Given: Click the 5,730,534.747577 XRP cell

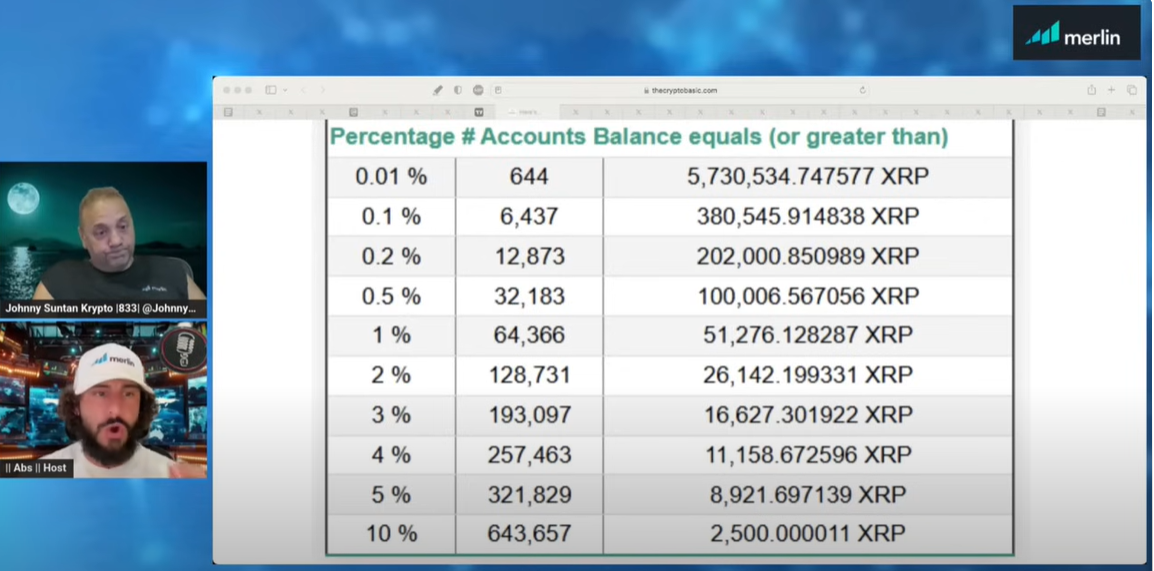Looking at the screenshot, I should click(807, 177).
